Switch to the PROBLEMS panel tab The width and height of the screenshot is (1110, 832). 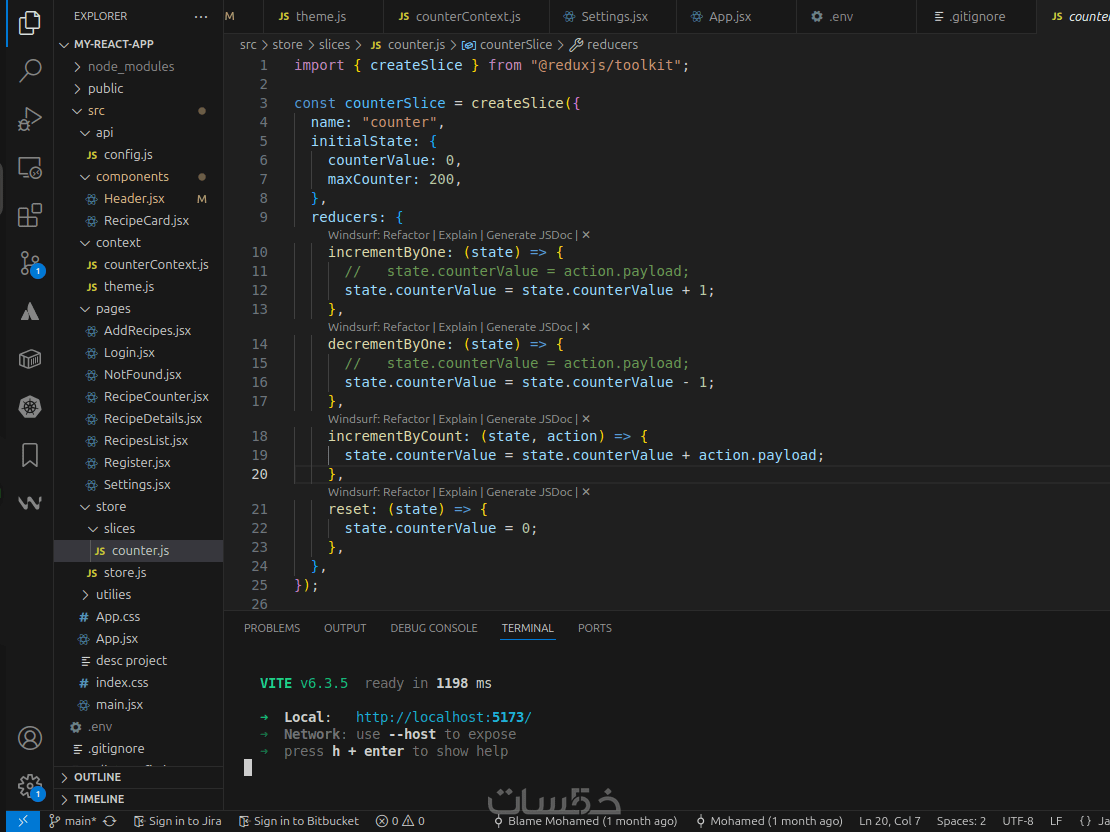click(272, 628)
